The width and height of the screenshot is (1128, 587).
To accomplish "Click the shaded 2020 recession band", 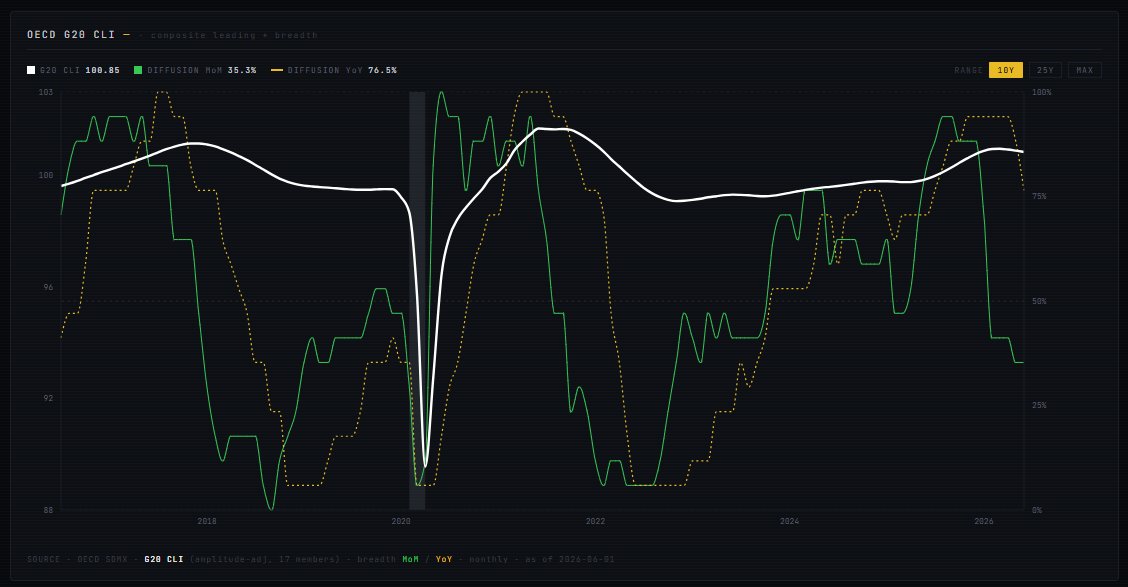I will point(417,301).
